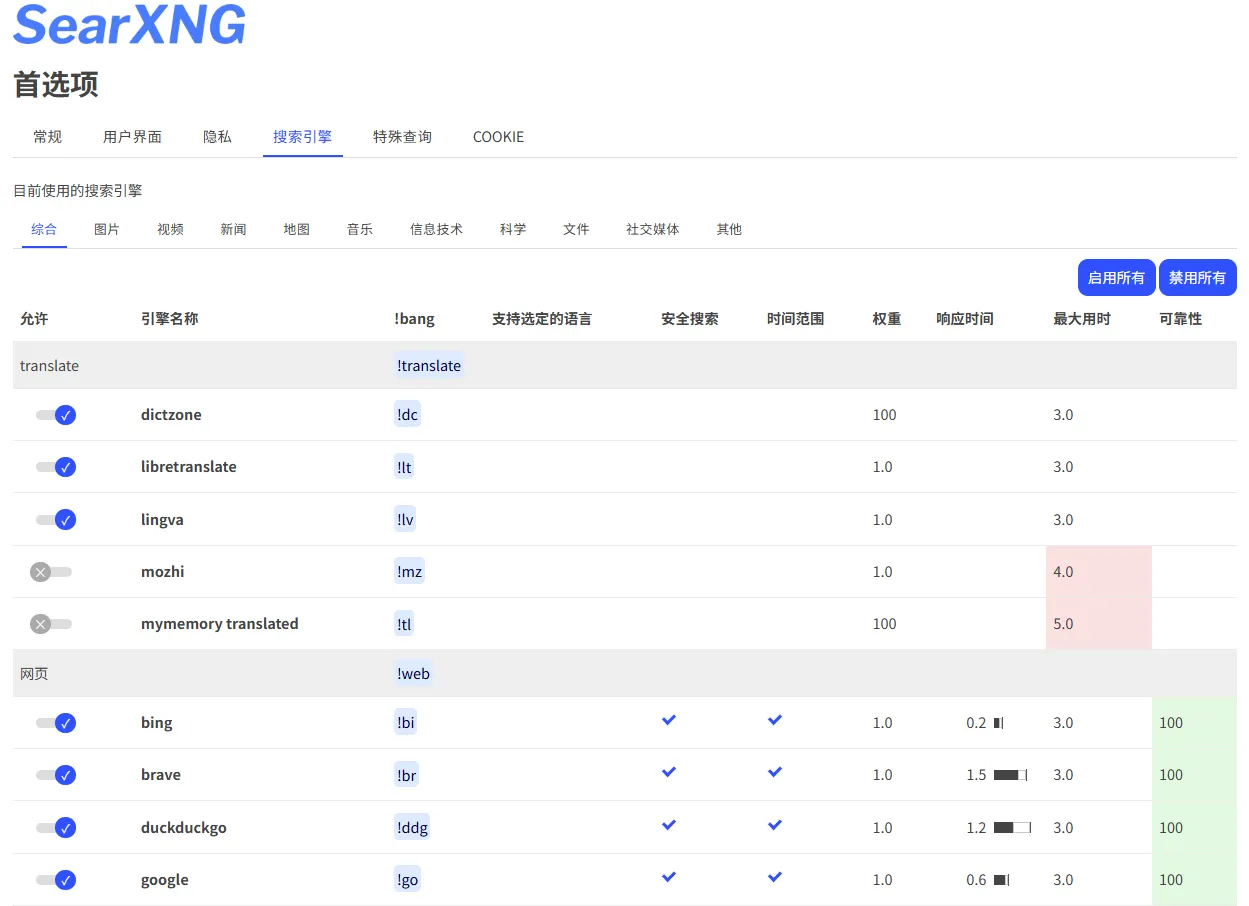Disable the dictzone engine toggle
1249x906 pixels.
click(56, 415)
